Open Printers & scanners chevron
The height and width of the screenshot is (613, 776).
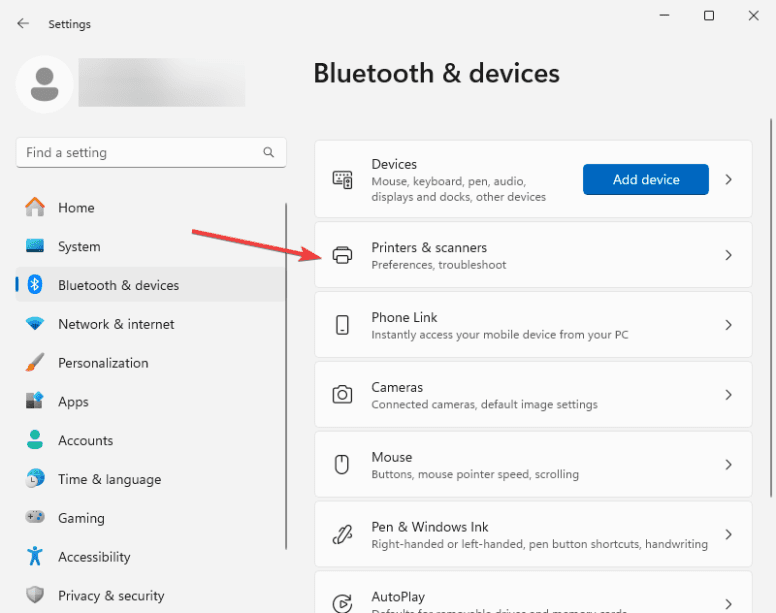(729, 255)
